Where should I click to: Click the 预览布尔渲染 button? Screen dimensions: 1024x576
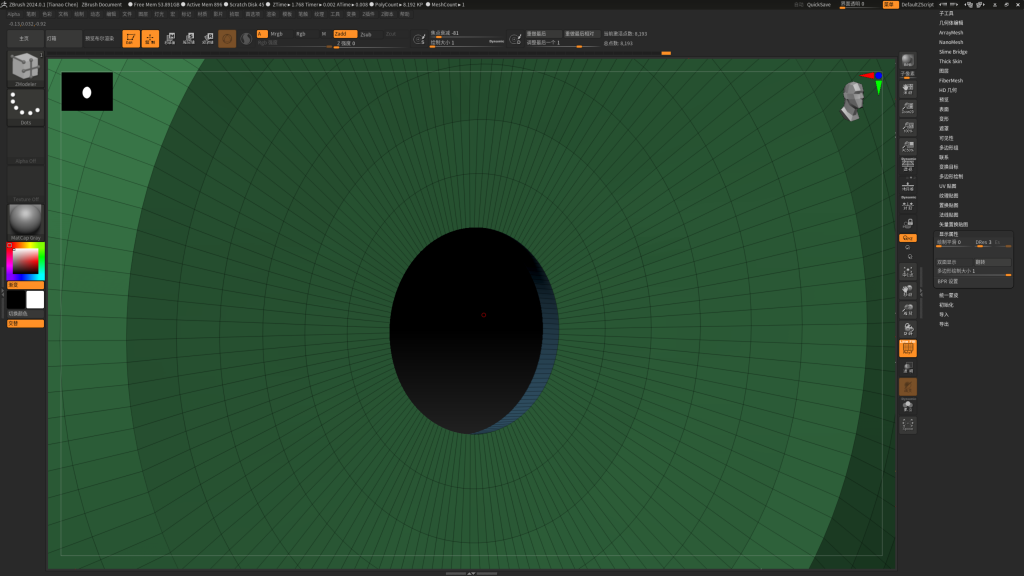click(x=100, y=39)
